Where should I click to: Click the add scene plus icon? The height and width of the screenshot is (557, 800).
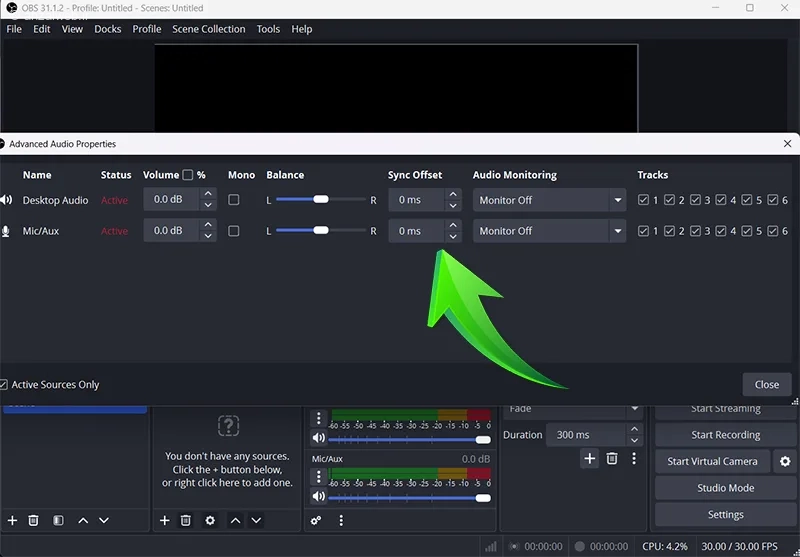coord(13,520)
